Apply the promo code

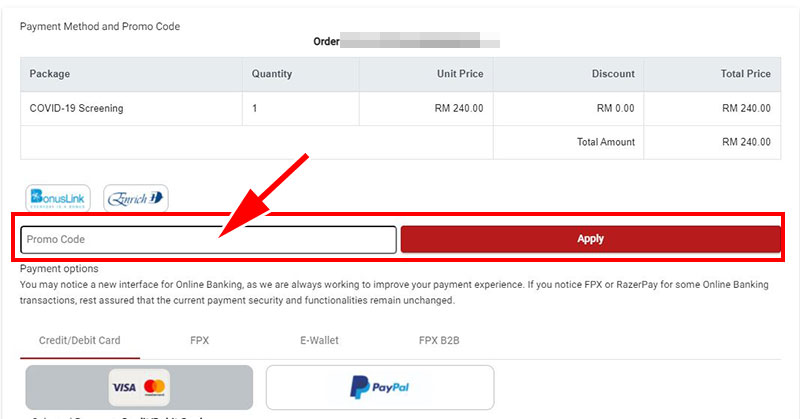[590, 239]
